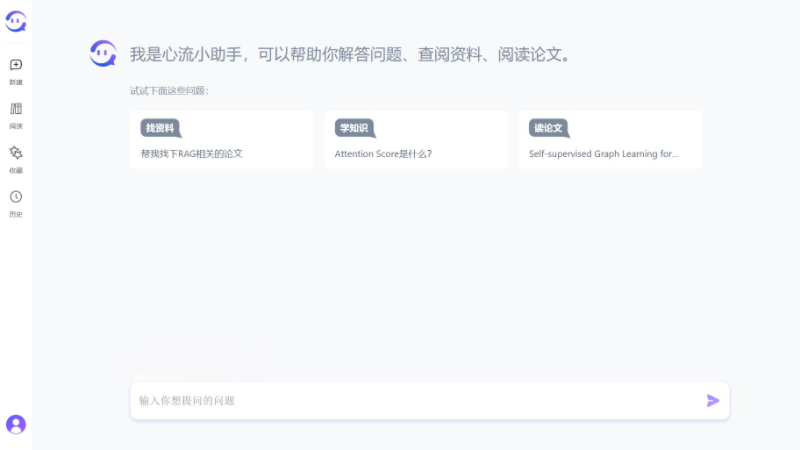This screenshot has height=450, width=800.
Task: Select the 找资料 tag bubble
Action: (159, 128)
